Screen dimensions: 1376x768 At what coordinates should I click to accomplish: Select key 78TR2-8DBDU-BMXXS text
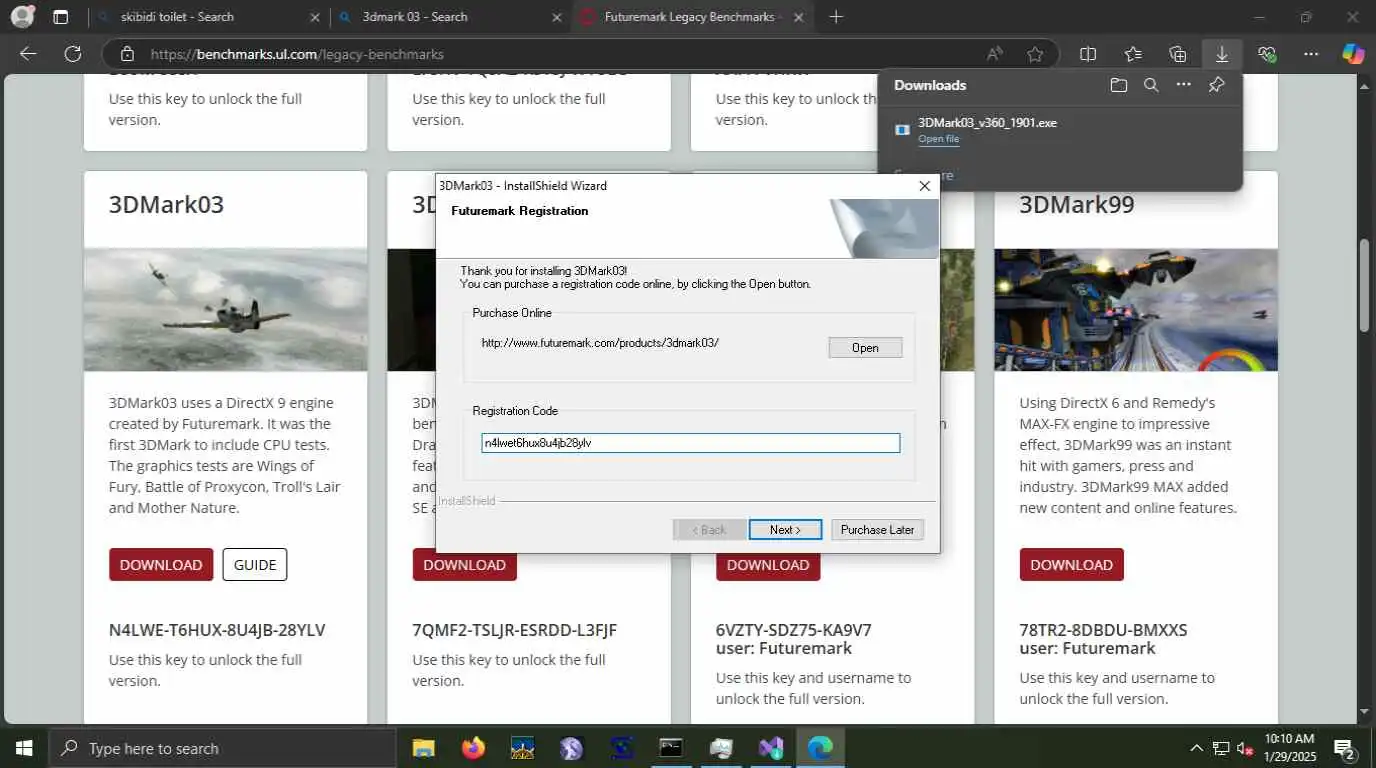[x=1103, y=630]
